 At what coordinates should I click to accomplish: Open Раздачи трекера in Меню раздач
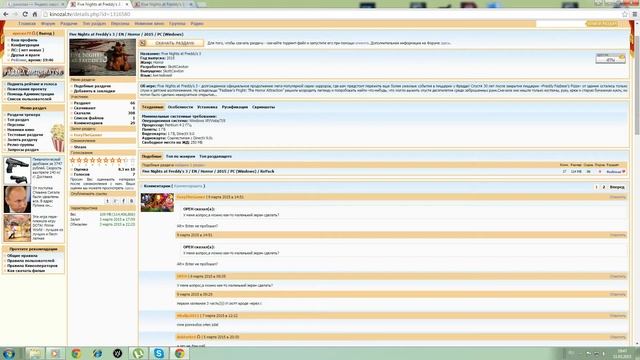[23, 115]
